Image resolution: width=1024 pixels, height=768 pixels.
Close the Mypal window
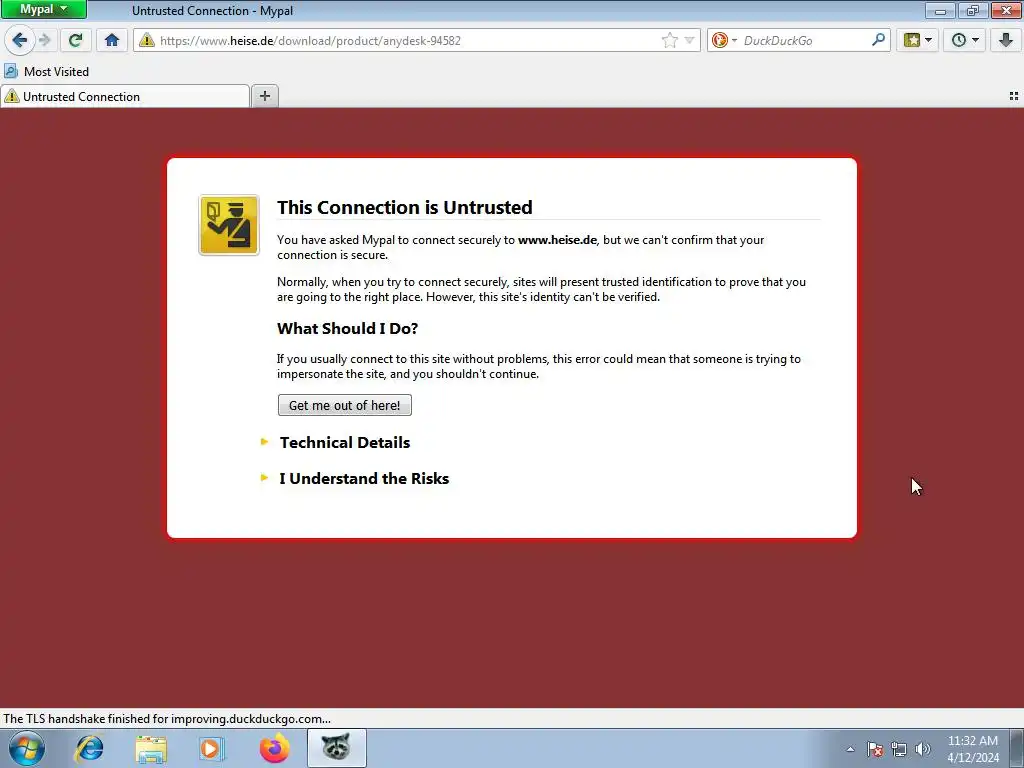coord(1006,10)
